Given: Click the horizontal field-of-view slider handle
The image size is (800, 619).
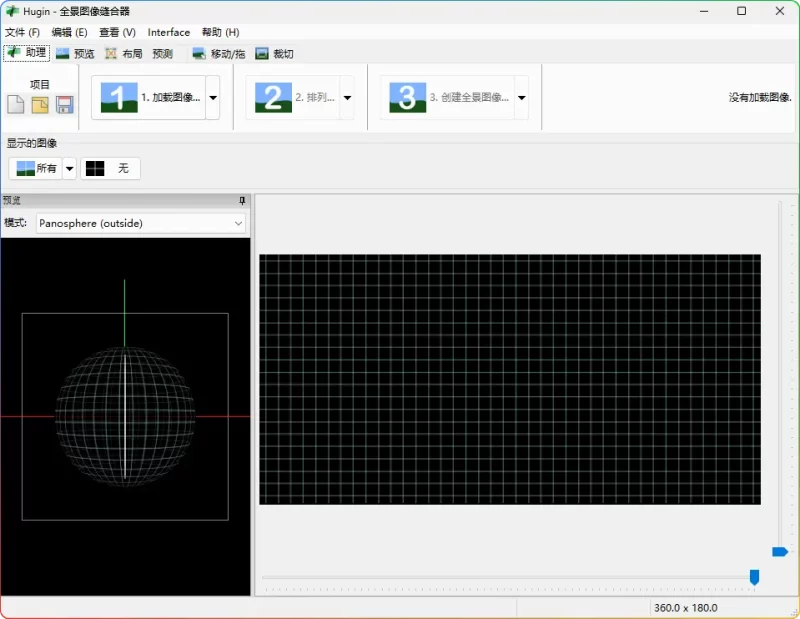Looking at the screenshot, I should click(x=755, y=577).
